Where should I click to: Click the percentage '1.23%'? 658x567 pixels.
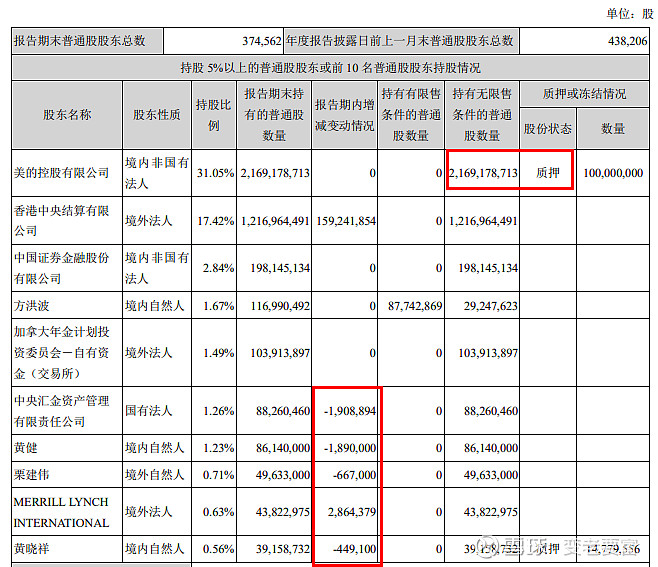(218, 448)
